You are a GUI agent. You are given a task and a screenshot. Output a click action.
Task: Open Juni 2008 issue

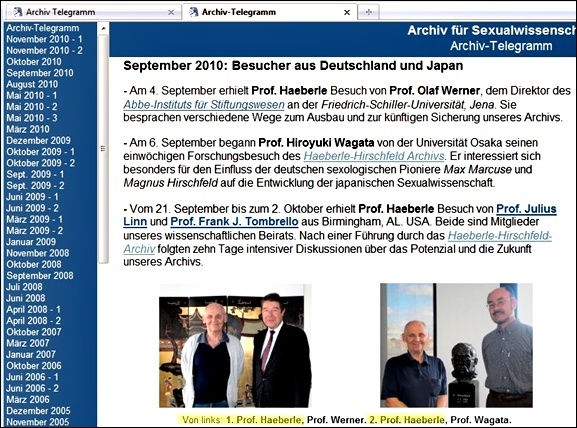tap(26, 298)
